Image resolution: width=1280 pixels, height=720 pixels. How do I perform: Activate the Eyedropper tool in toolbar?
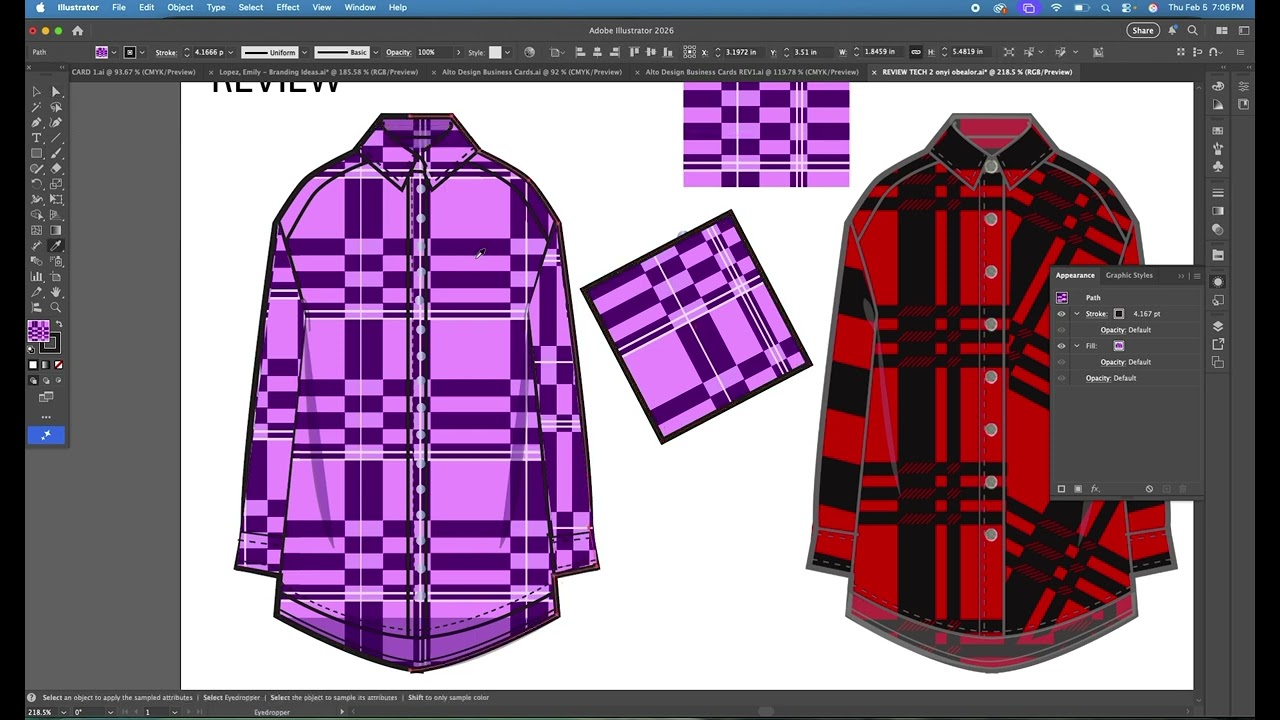tap(56, 245)
